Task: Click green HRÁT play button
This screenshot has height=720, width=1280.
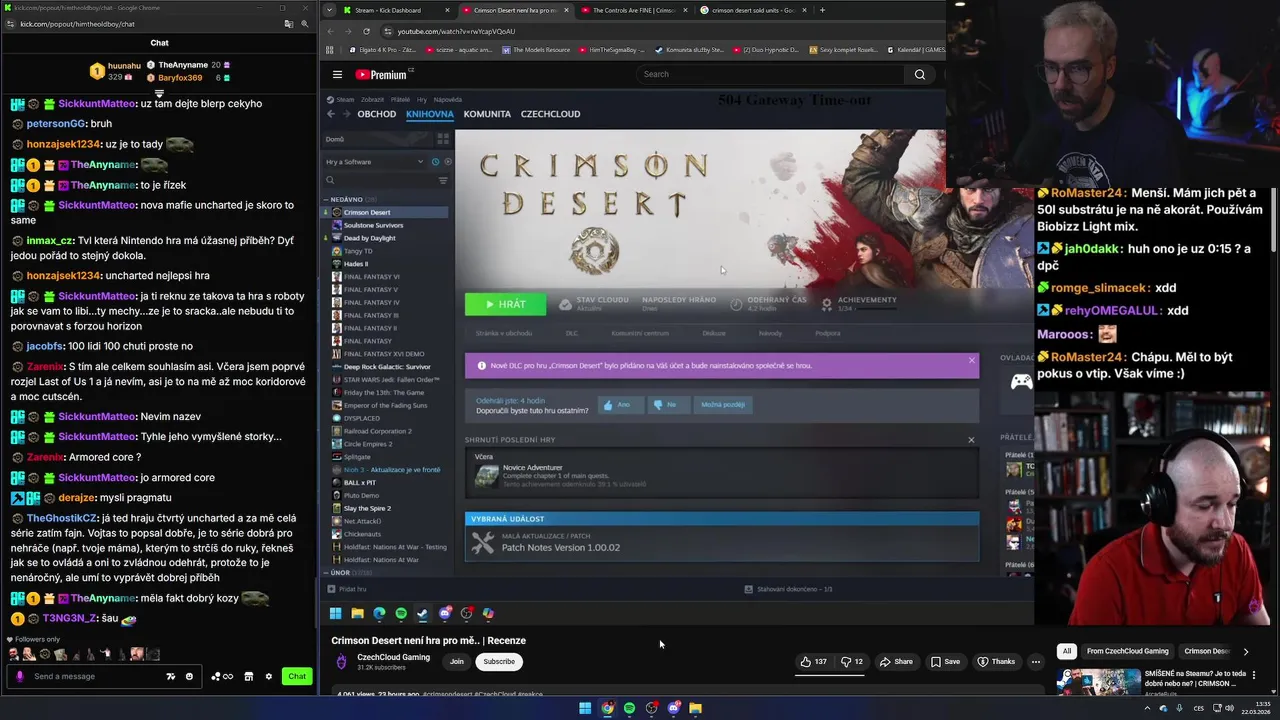Action: coord(505,304)
